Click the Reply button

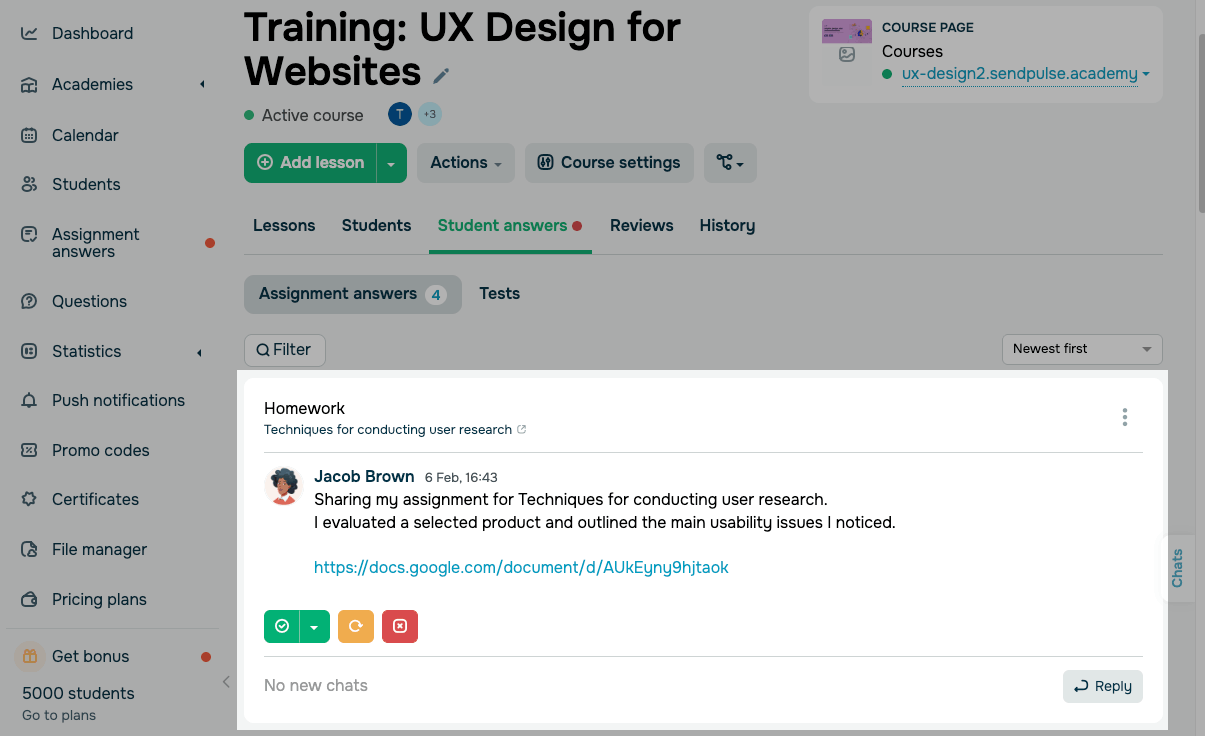pyautogui.click(x=1102, y=686)
